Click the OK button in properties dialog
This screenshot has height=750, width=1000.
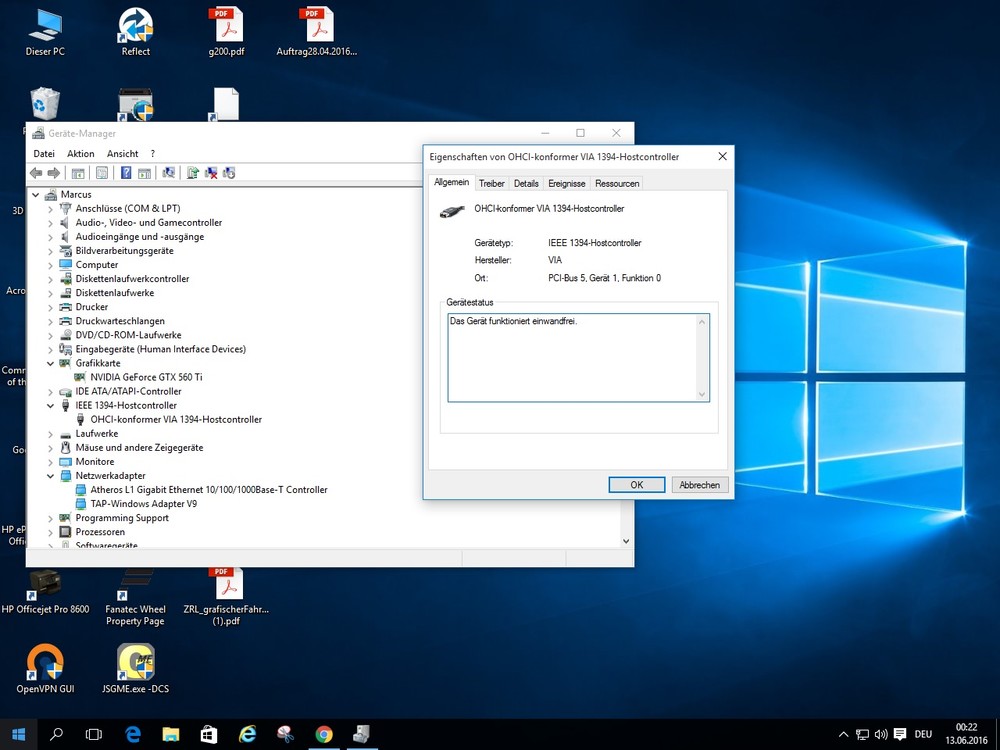pos(636,485)
